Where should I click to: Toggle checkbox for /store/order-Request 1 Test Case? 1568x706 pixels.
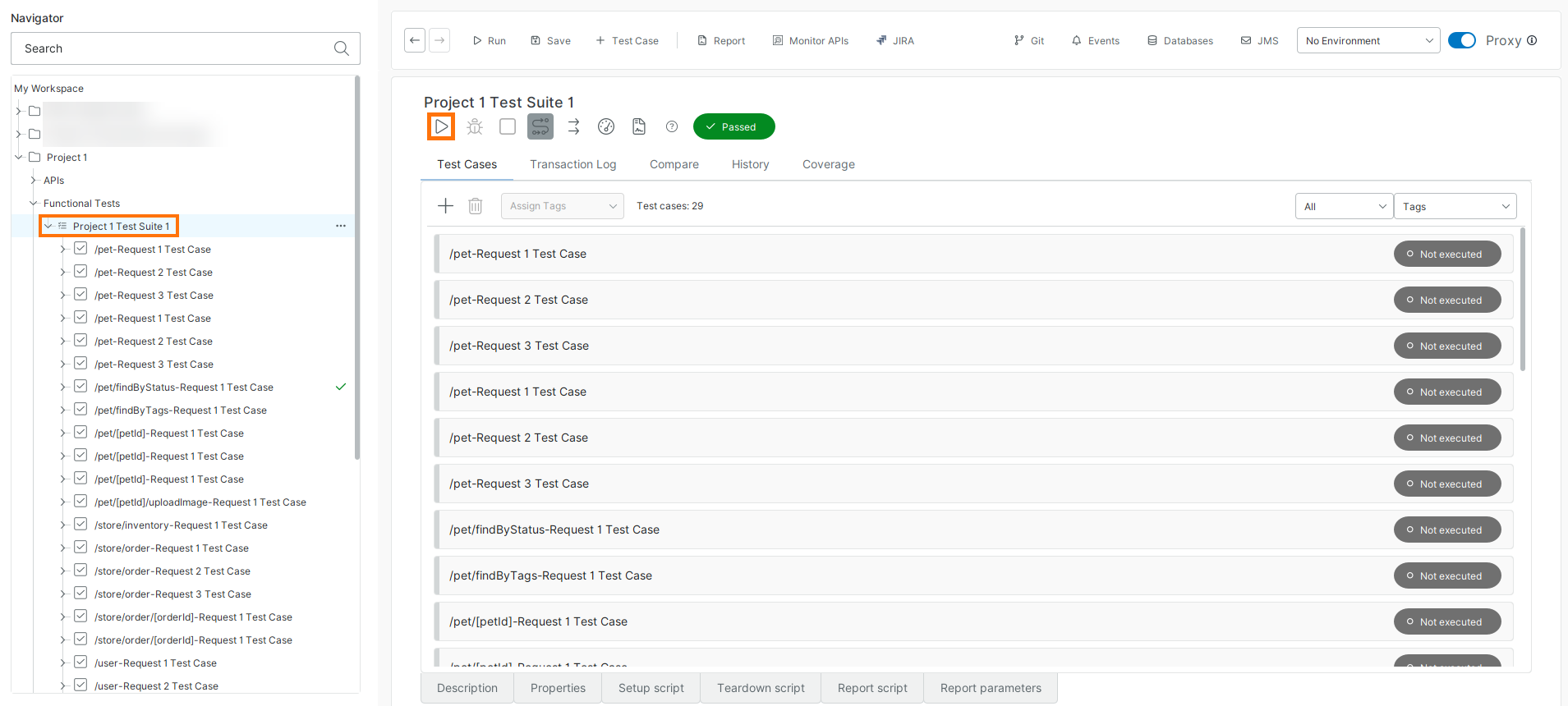pyautogui.click(x=80, y=548)
